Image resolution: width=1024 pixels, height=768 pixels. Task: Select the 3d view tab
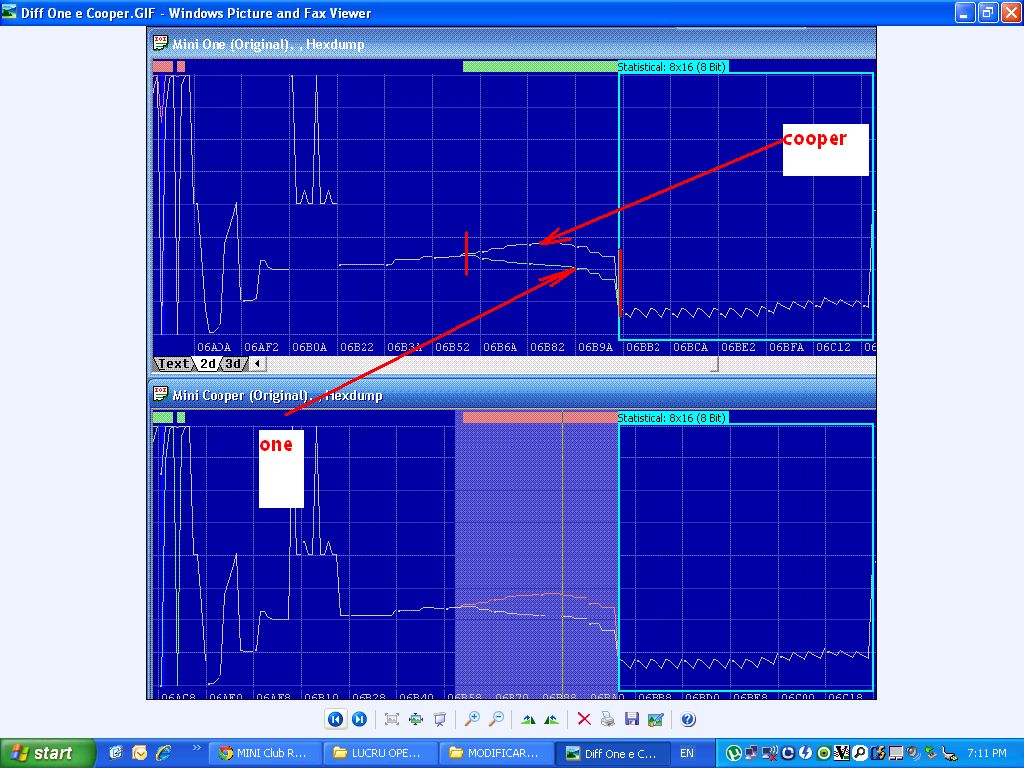point(232,364)
